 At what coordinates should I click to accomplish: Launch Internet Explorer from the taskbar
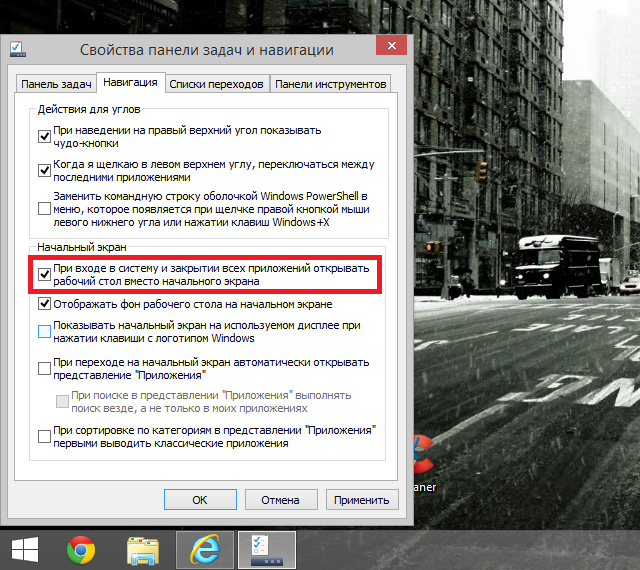[205, 549]
